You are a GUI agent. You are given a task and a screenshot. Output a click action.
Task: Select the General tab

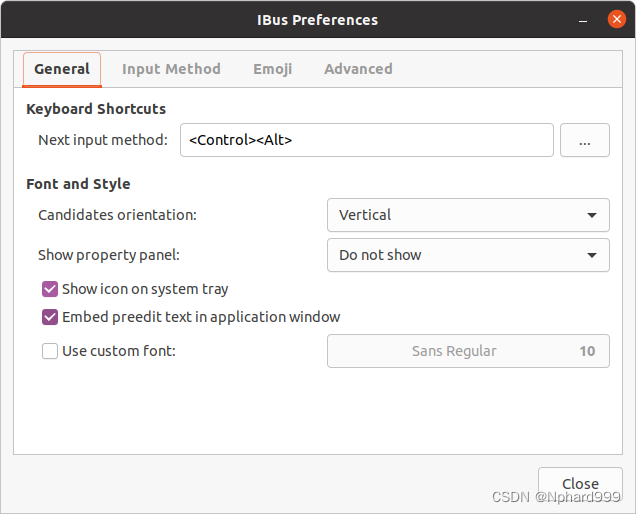[x=62, y=69]
